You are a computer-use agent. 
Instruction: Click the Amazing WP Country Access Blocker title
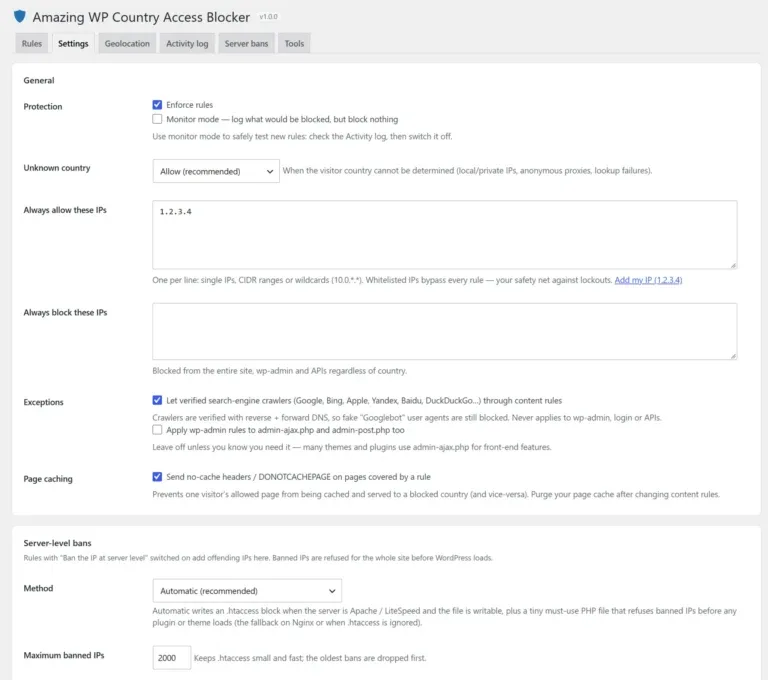point(141,17)
